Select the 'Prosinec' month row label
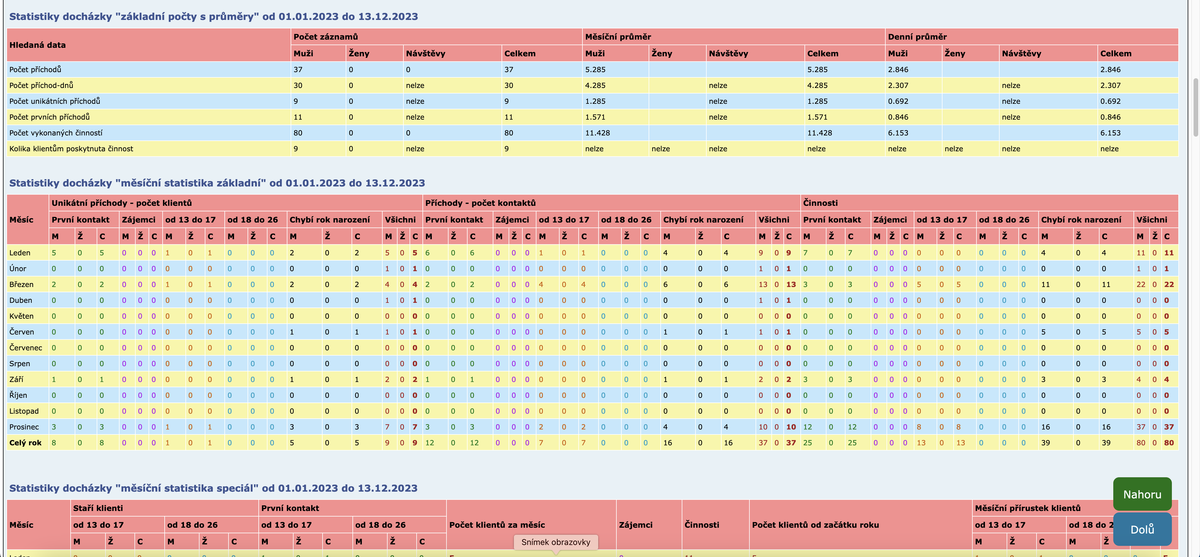Image resolution: width=1200 pixels, height=557 pixels. coord(26,426)
